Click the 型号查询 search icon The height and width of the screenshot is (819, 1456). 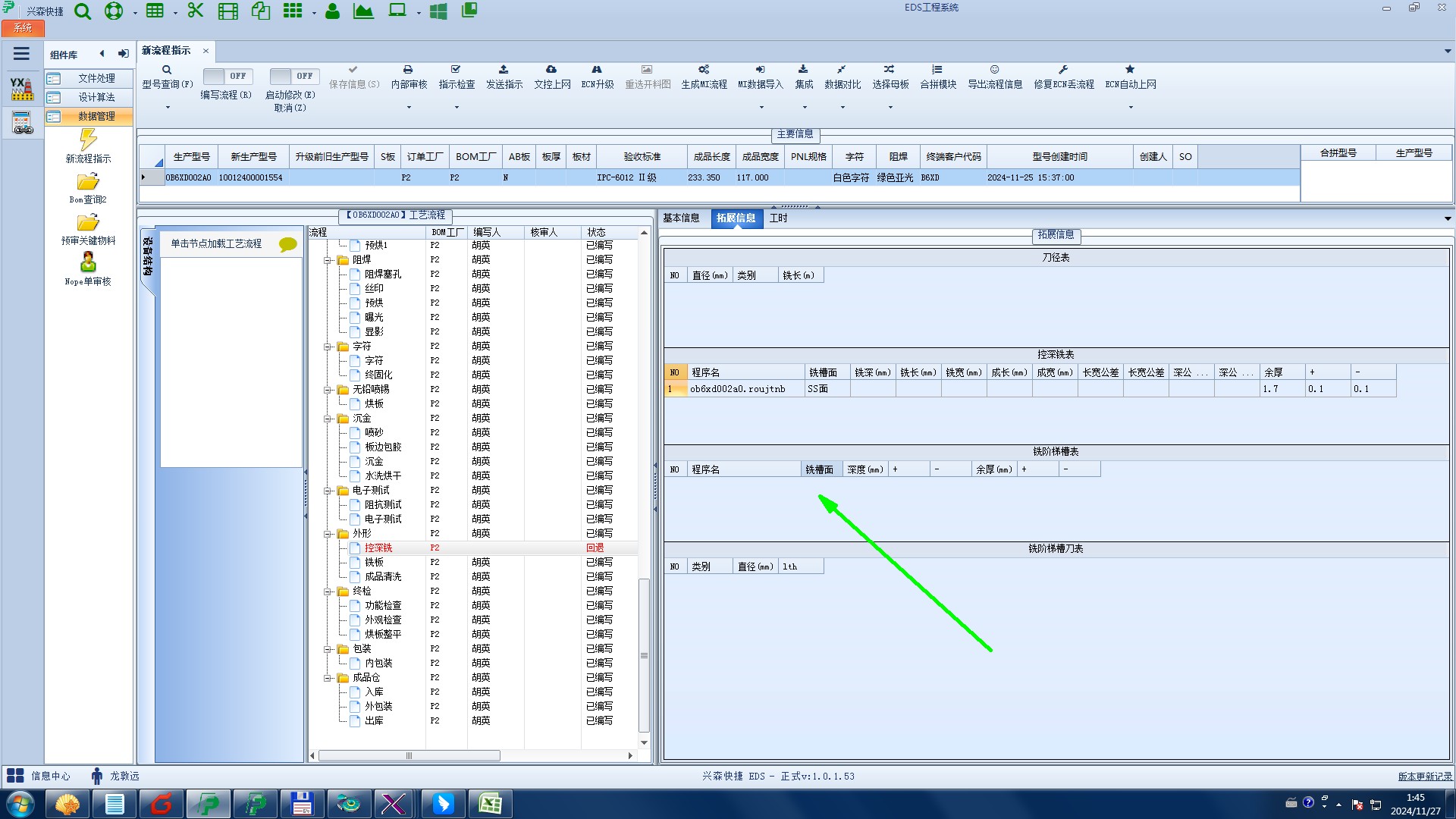tap(167, 70)
